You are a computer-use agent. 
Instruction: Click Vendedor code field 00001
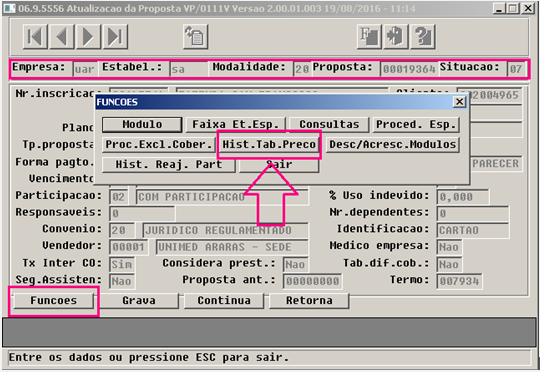[x=128, y=247]
